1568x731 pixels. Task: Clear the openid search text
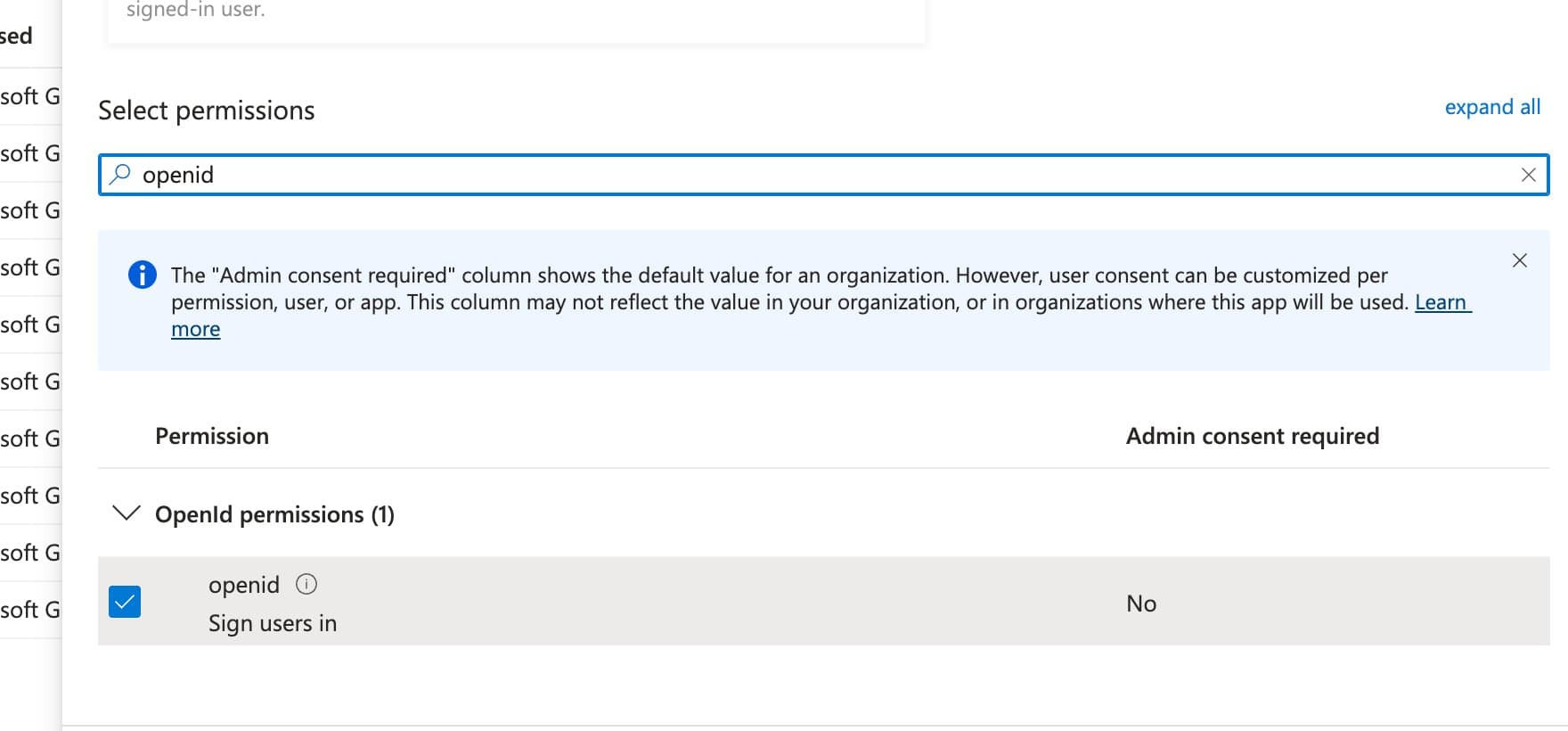(1528, 175)
